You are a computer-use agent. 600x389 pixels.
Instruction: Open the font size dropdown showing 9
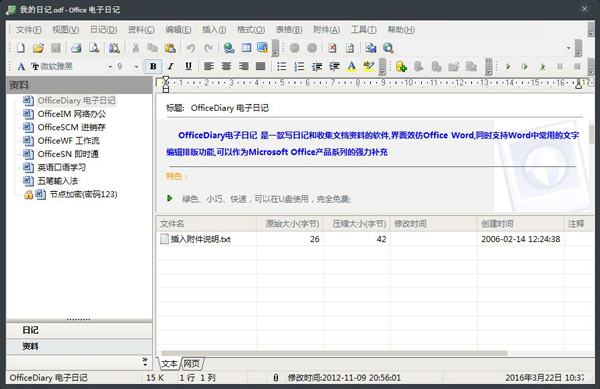[136, 67]
